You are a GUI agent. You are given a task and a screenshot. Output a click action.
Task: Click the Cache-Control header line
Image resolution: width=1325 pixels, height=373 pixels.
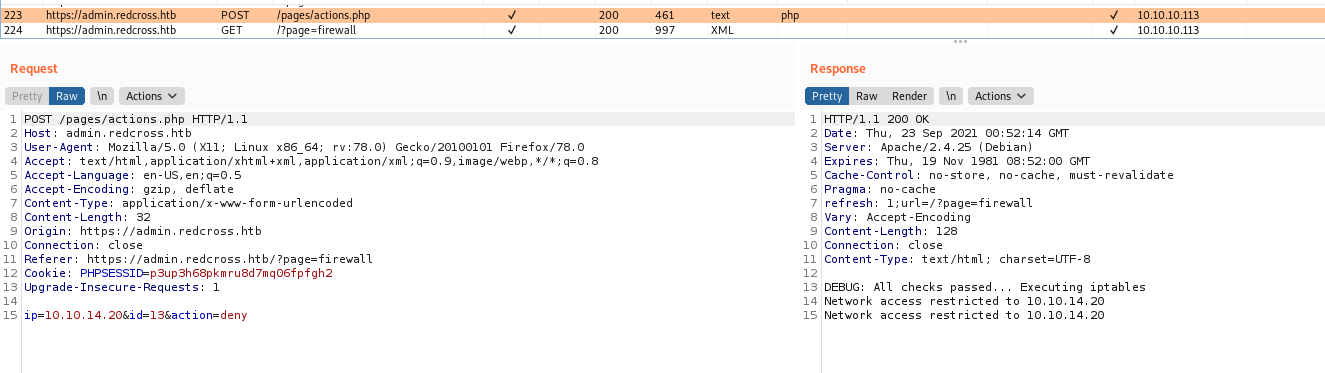point(999,175)
